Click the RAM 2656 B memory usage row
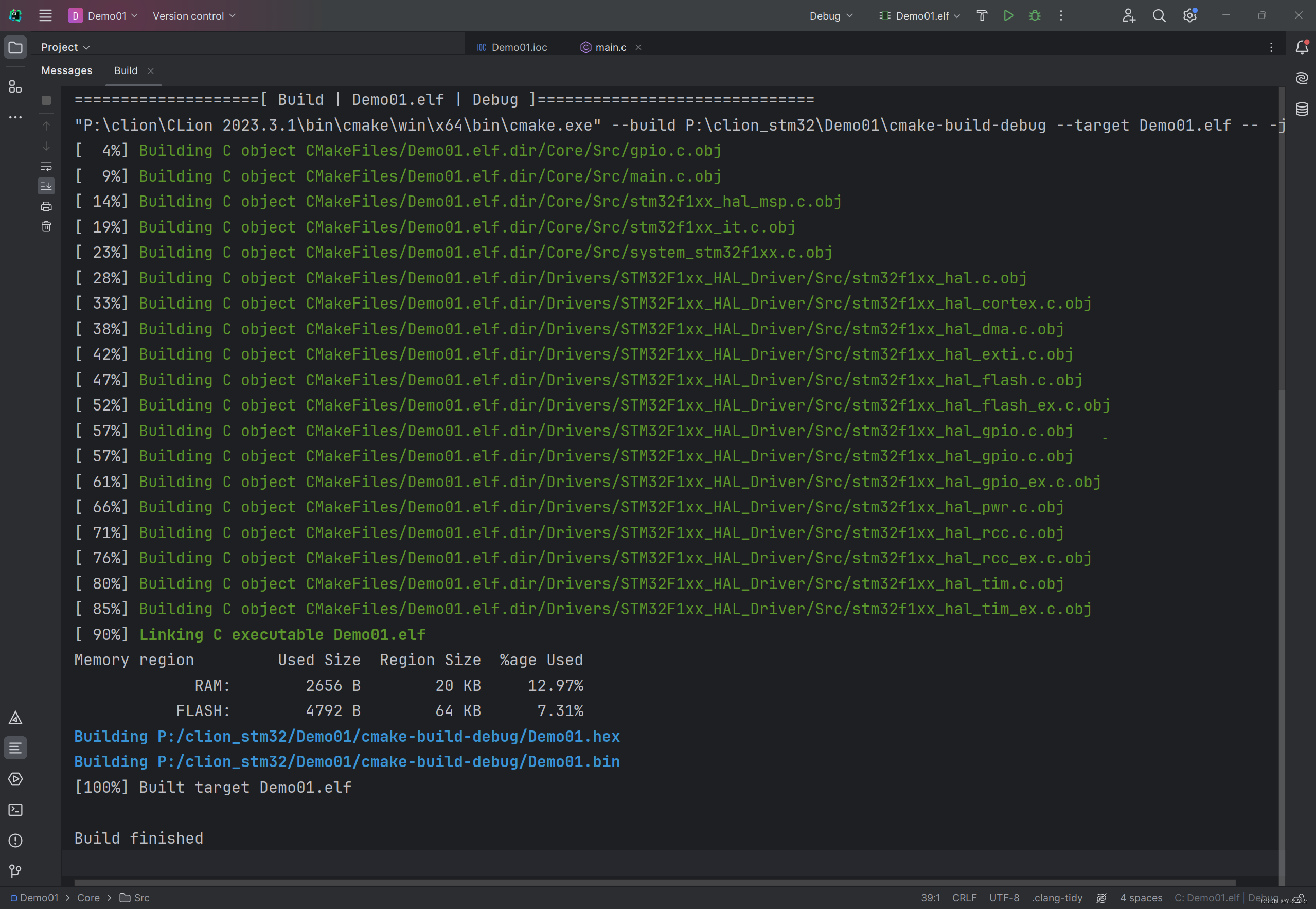The height and width of the screenshot is (909, 1316). 389,686
